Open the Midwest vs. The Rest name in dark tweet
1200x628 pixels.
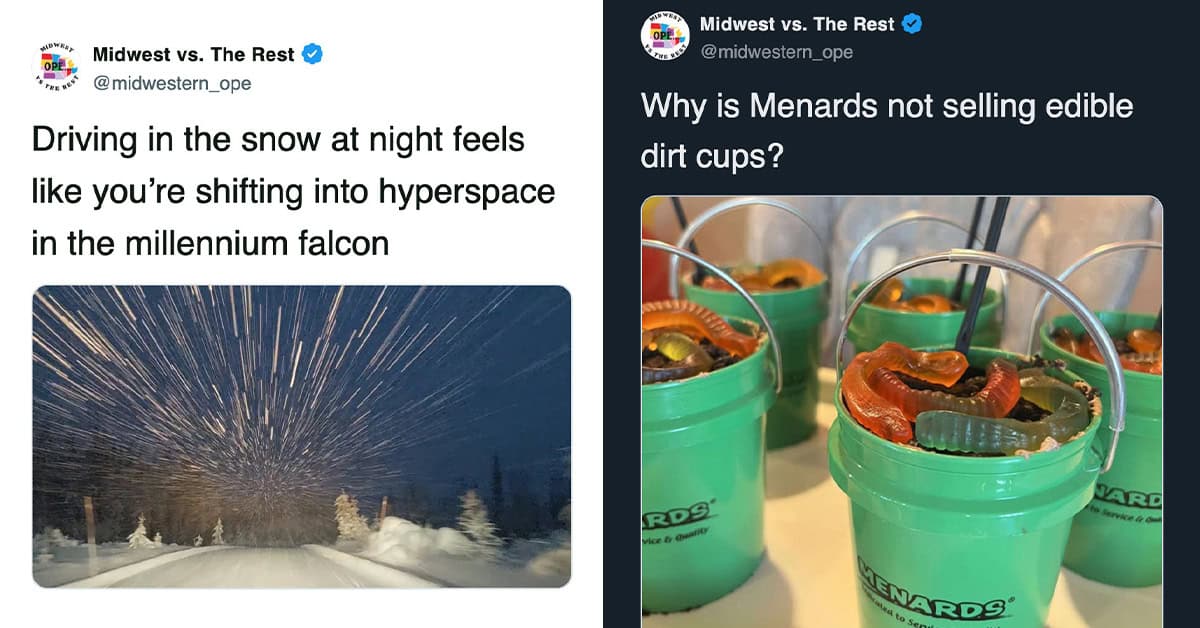(796, 24)
